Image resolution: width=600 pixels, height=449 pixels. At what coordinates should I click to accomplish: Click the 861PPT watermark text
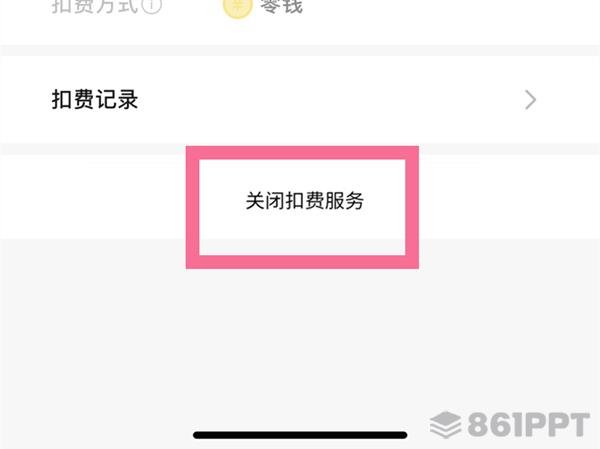click(528, 425)
